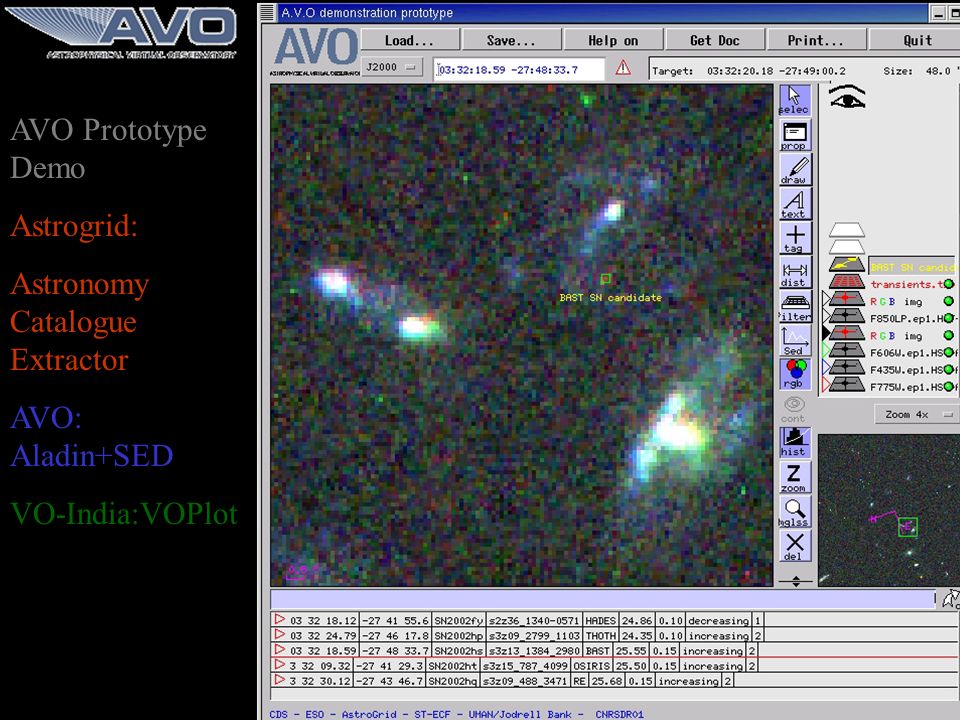Viewport: 960px width, 720px height.
Task: Choose the draw pencil tool
Action: (795, 170)
